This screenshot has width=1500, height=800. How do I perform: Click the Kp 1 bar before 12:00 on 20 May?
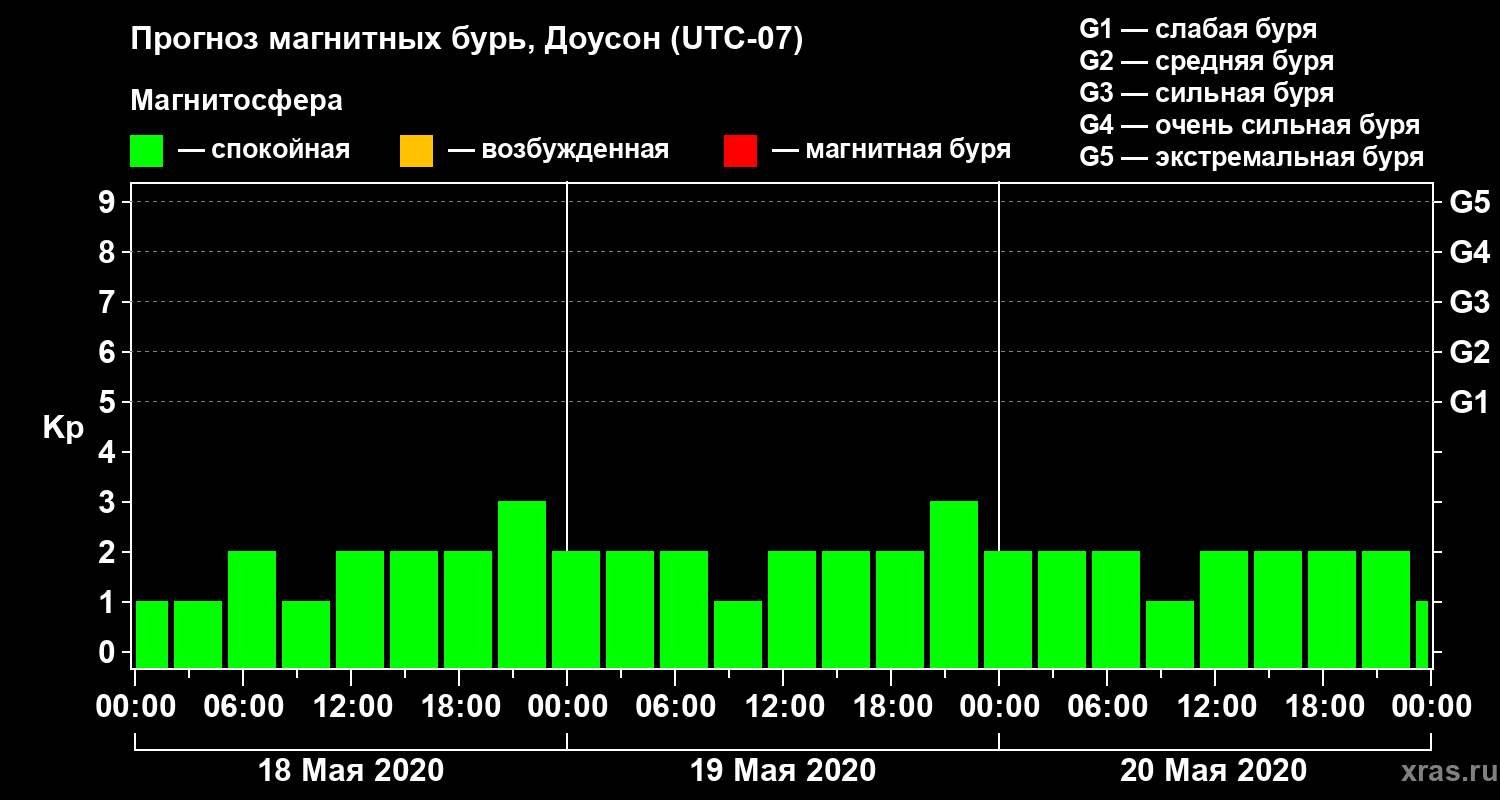tap(1170, 634)
